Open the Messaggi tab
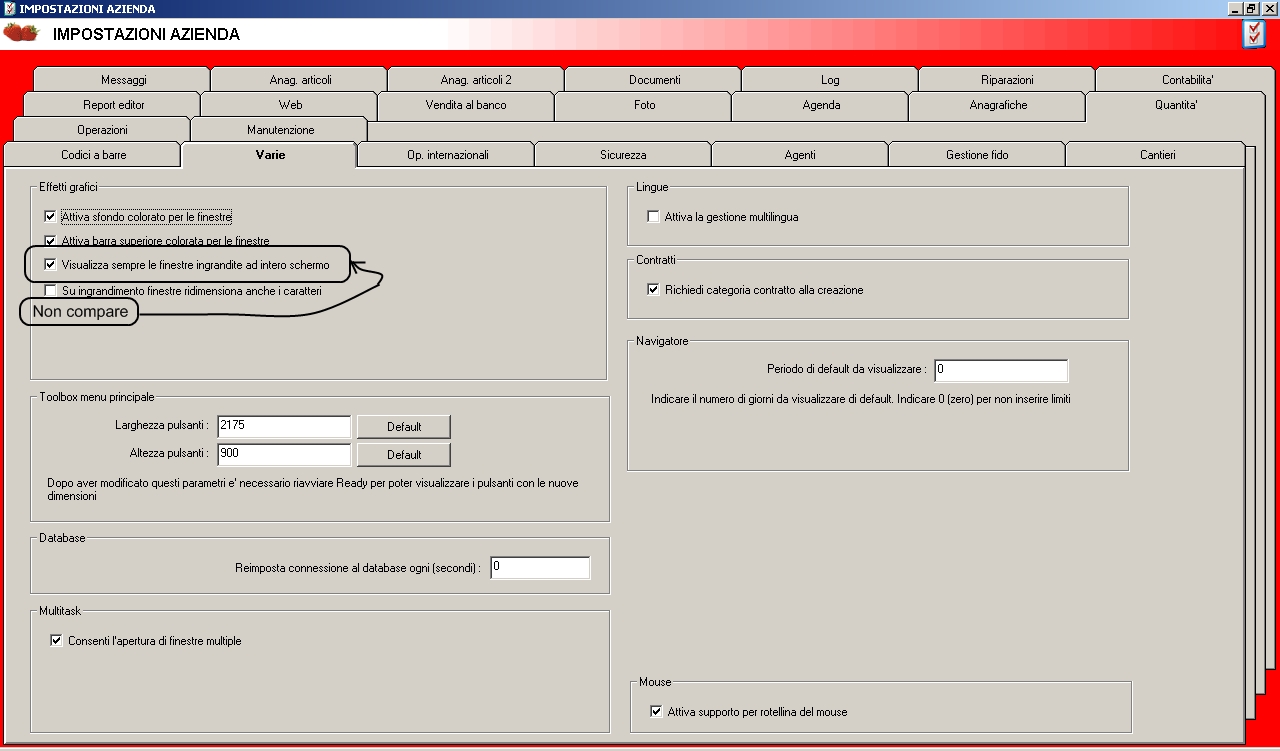The width and height of the screenshot is (1280, 751). [122, 80]
